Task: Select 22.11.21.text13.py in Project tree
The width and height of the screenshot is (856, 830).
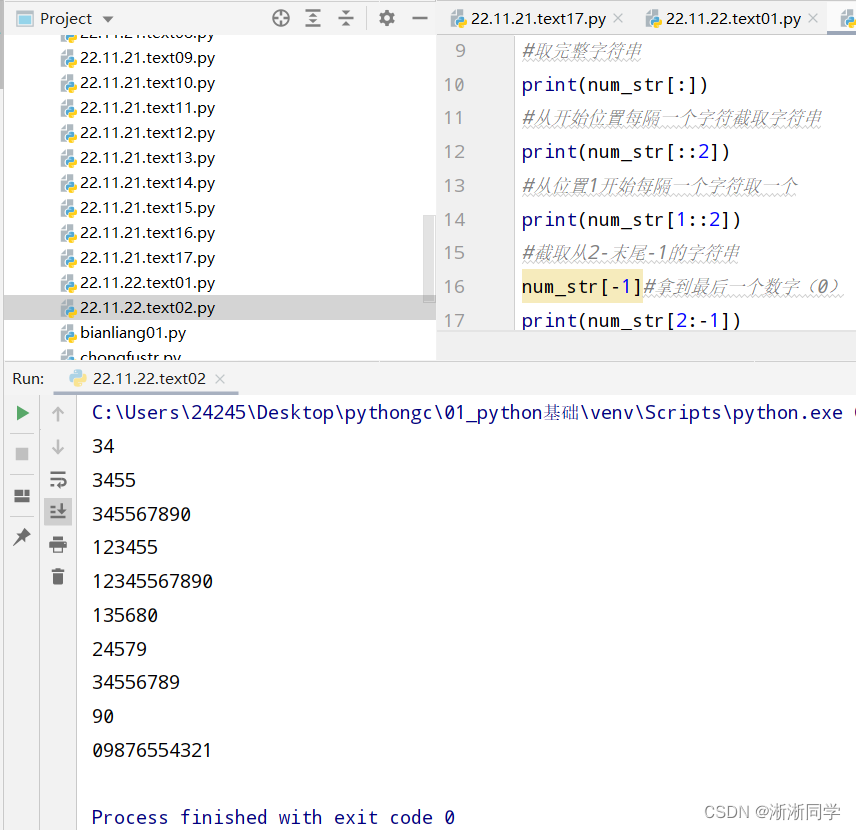Action: pos(147,158)
